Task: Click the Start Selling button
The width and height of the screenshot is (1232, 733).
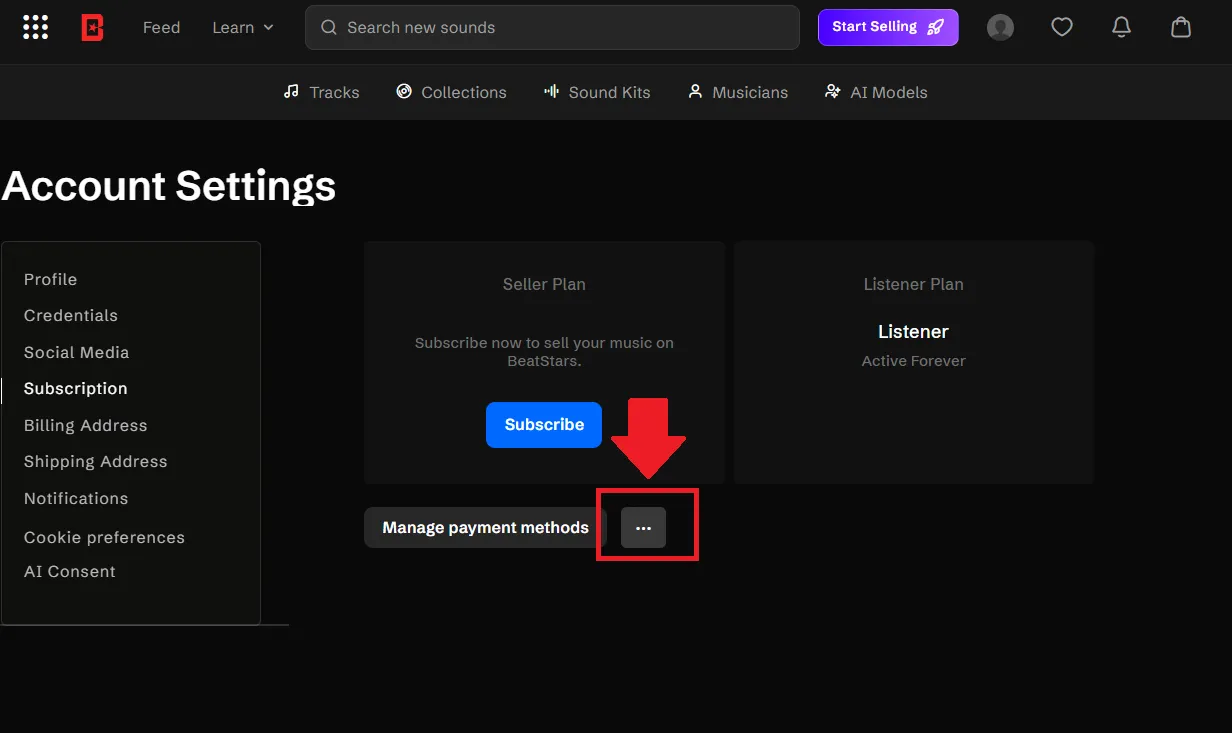Action: click(x=888, y=27)
